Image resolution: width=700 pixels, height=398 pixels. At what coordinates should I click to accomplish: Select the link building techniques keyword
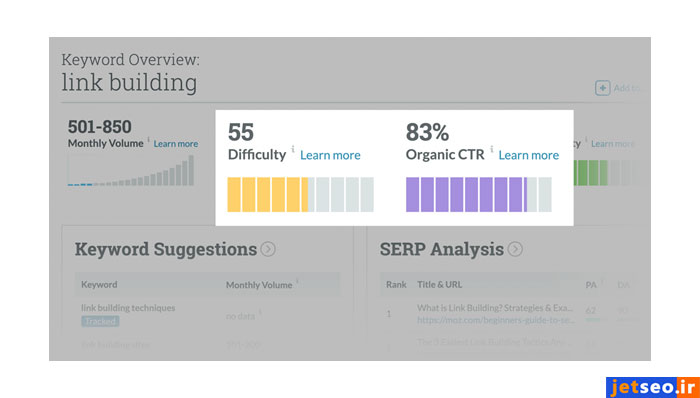click(x=128, y=308)
